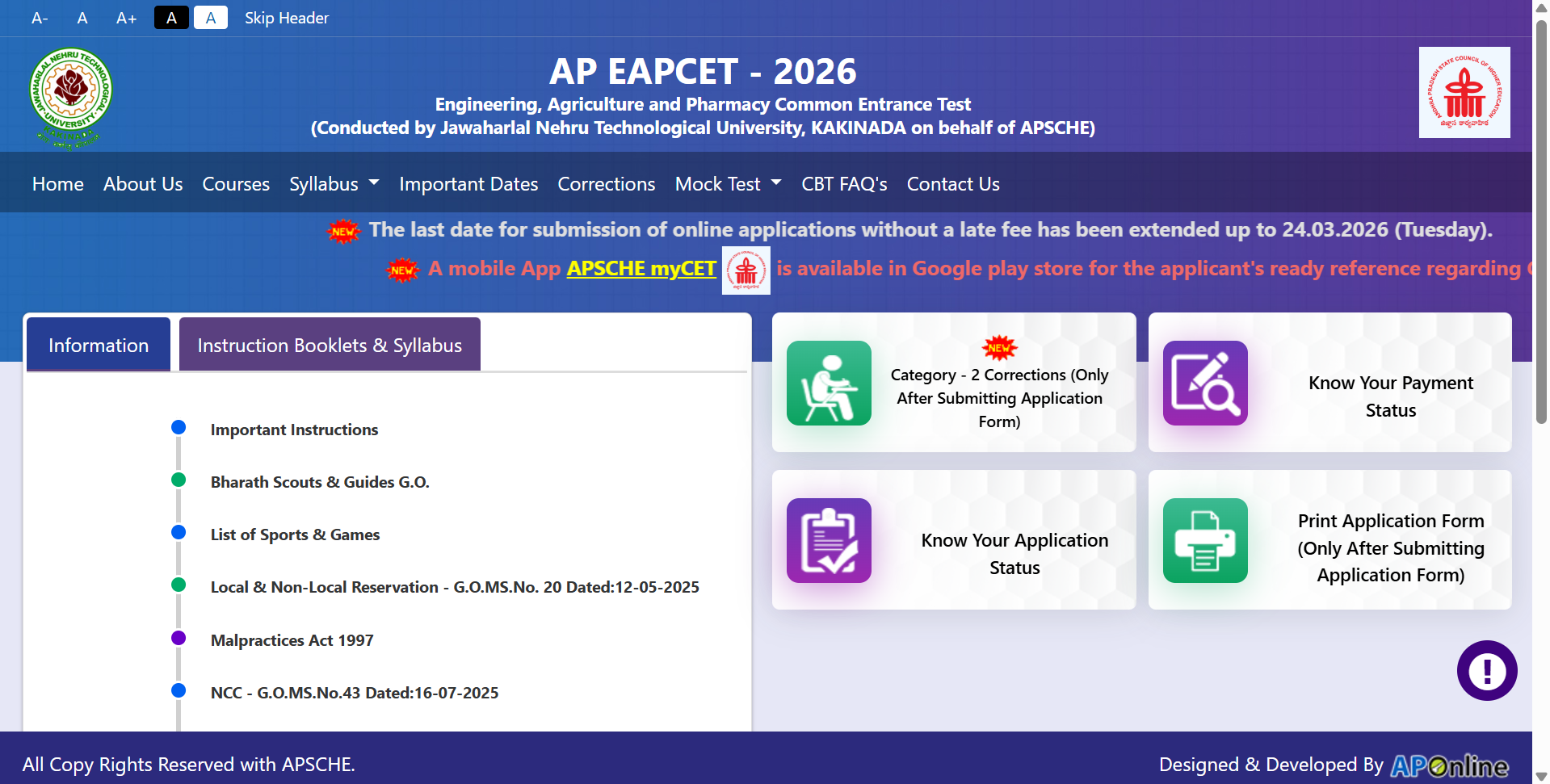The height and width of the screenshot is (784, 1550).
Task: Open the Important Dates menu item
Action: point(468,184)
